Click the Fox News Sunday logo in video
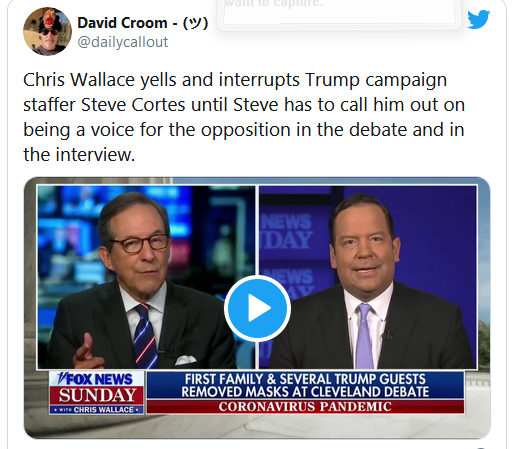The image size is (524, 449). coord(97,393)
